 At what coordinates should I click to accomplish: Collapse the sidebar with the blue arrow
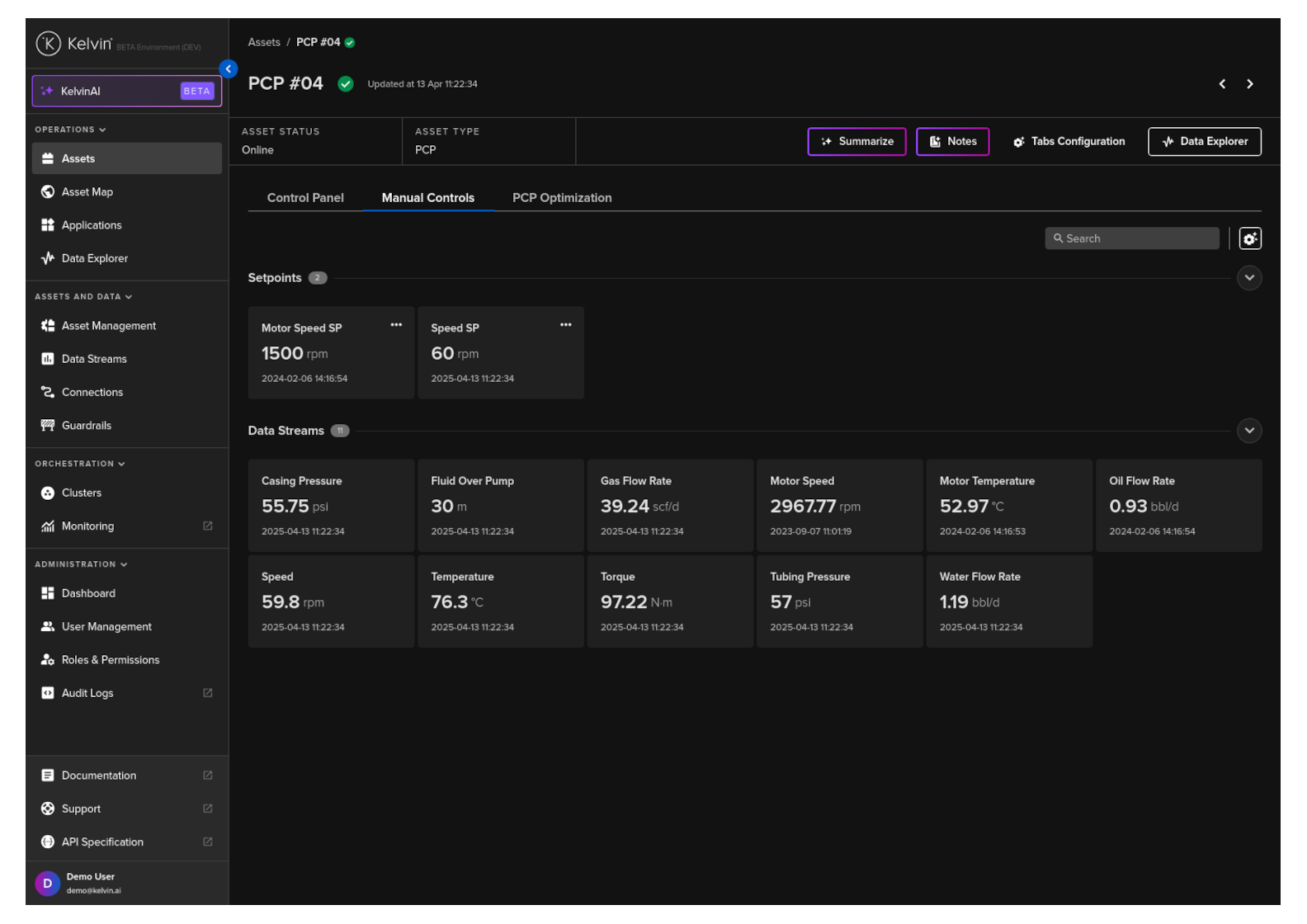click(229, 69)
